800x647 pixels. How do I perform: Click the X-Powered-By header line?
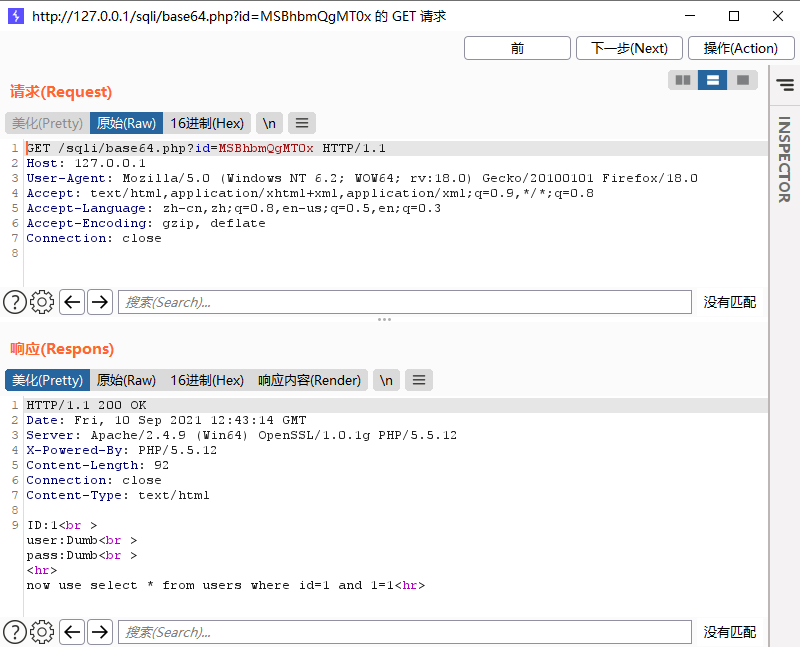pos(121,450)
